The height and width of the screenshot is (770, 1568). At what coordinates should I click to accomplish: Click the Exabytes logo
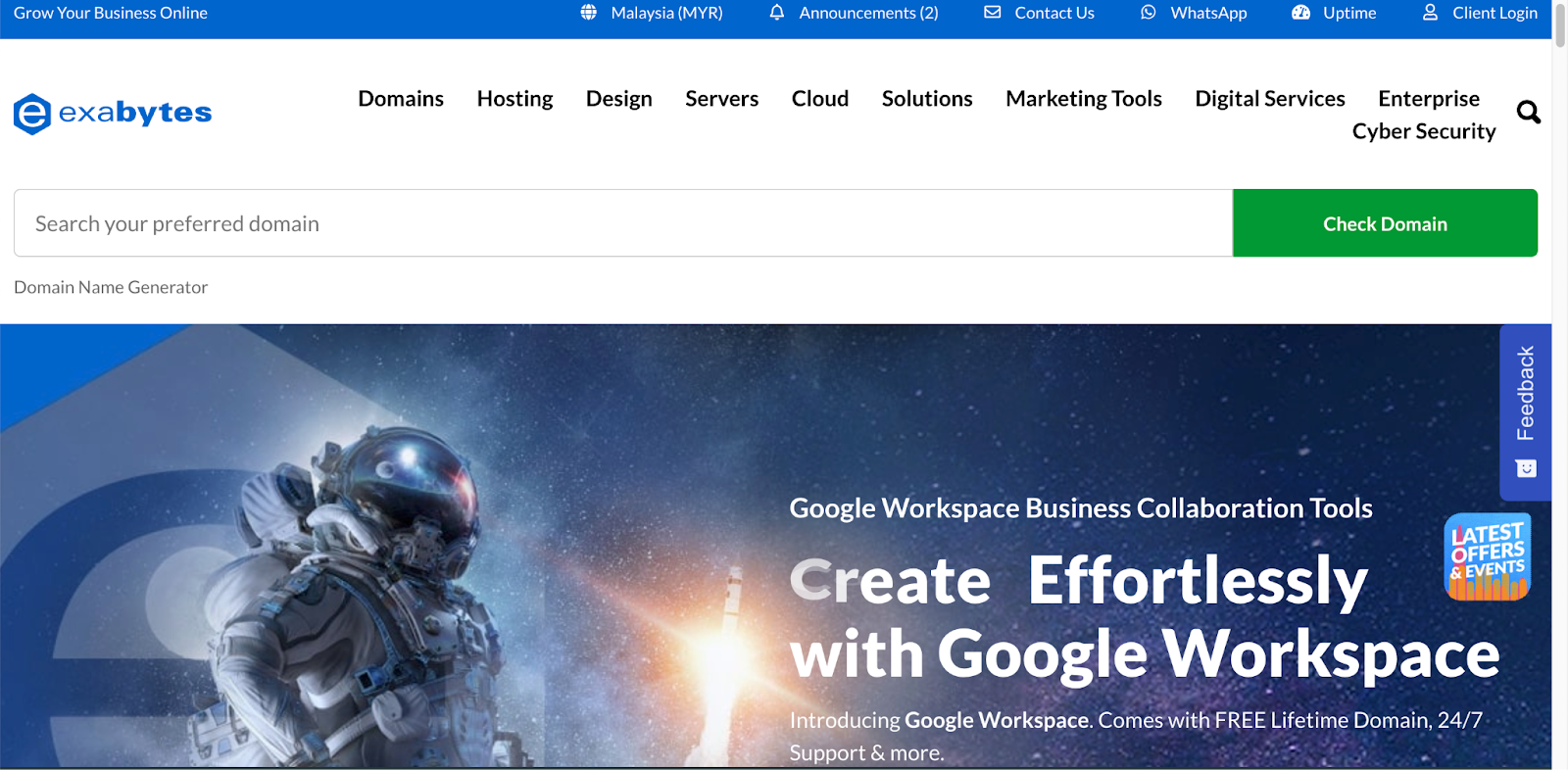(113, 114)
